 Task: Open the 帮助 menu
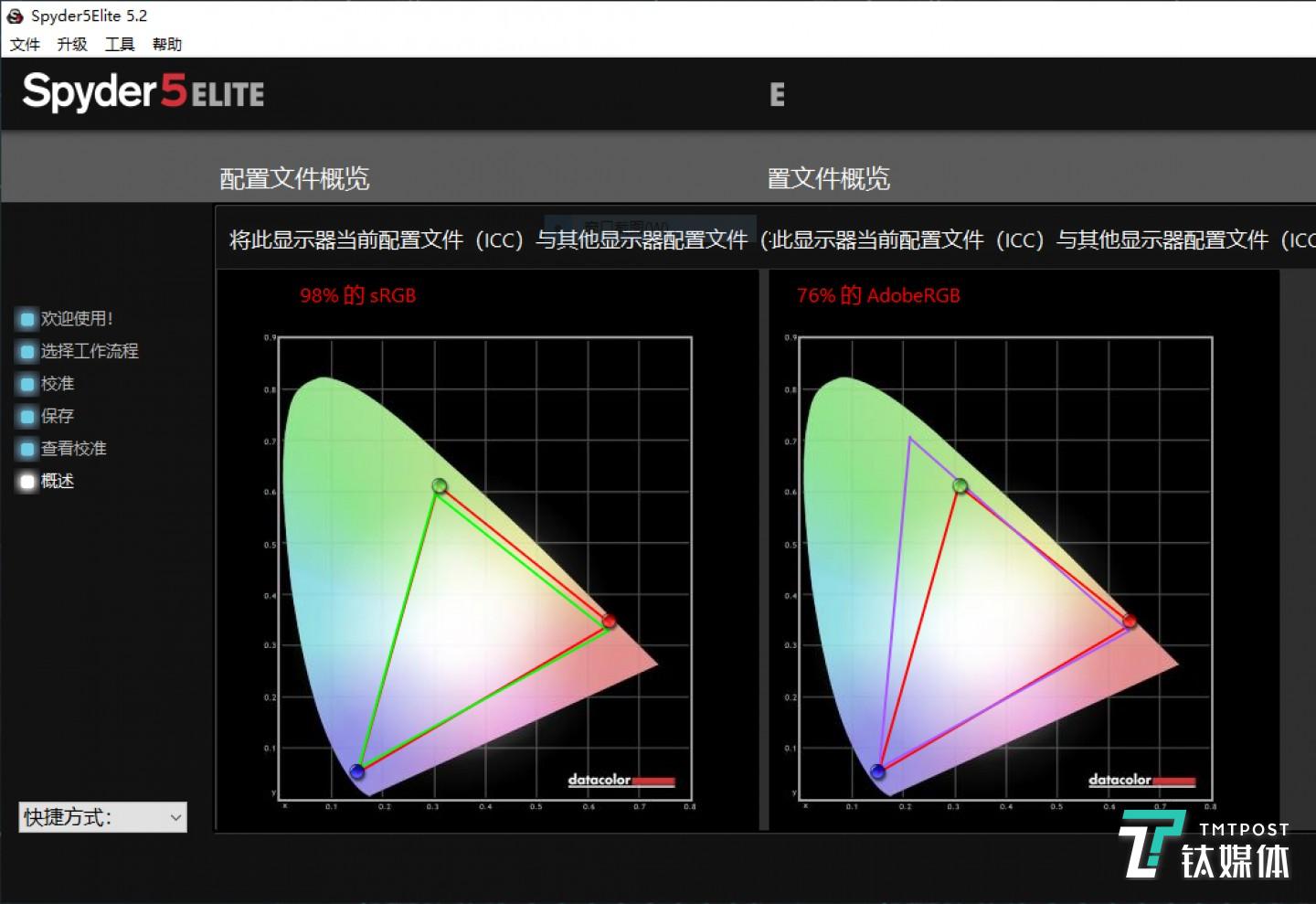(x=167, y=44)
